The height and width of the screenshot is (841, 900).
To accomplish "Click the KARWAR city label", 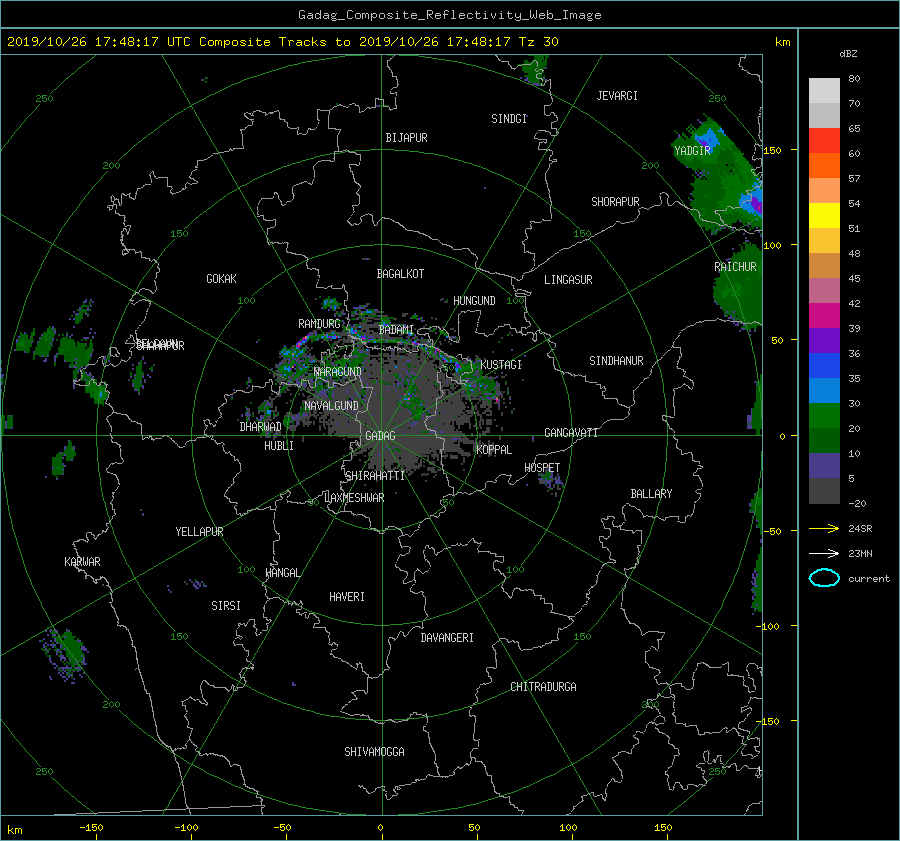I will coord(82,561).
